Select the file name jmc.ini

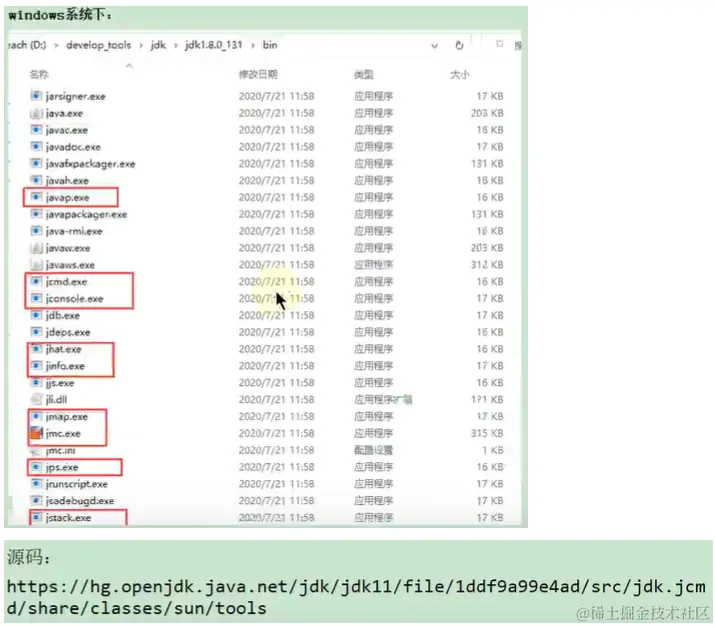(x=61, y=451)
